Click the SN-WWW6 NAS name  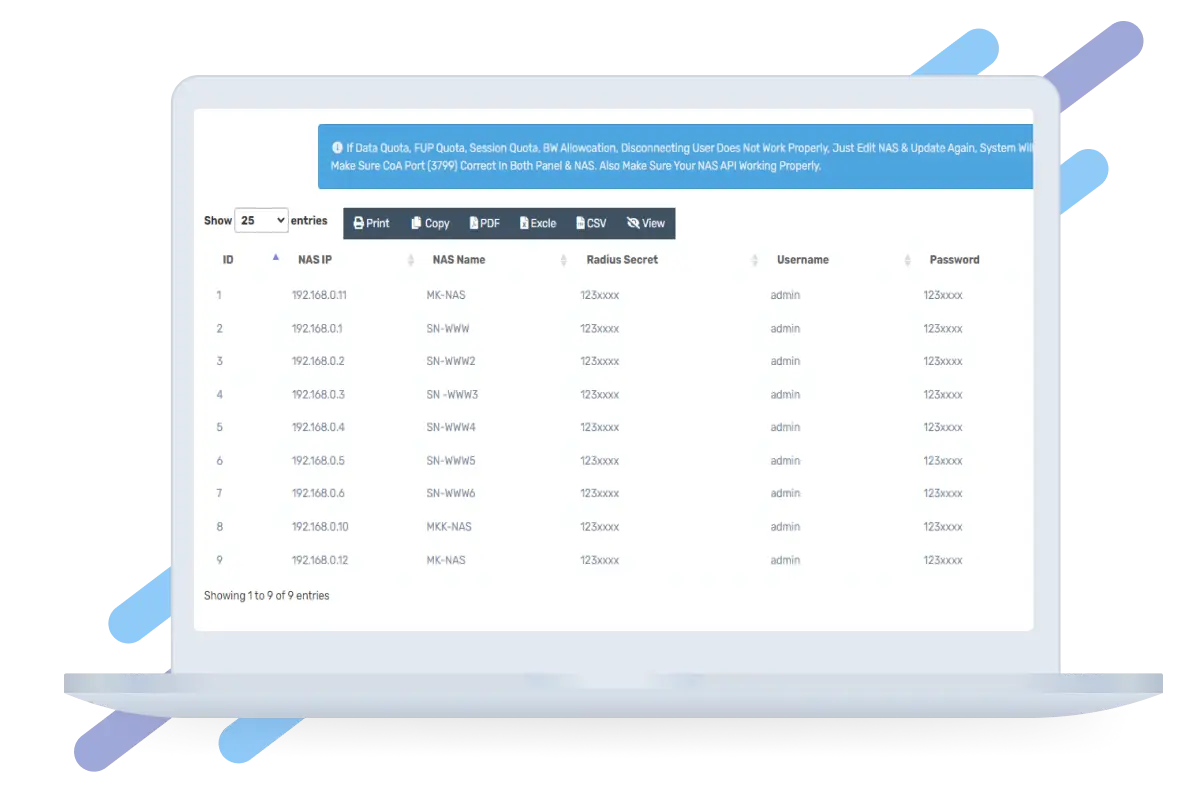pyautogui.click(x=451, y=494)
